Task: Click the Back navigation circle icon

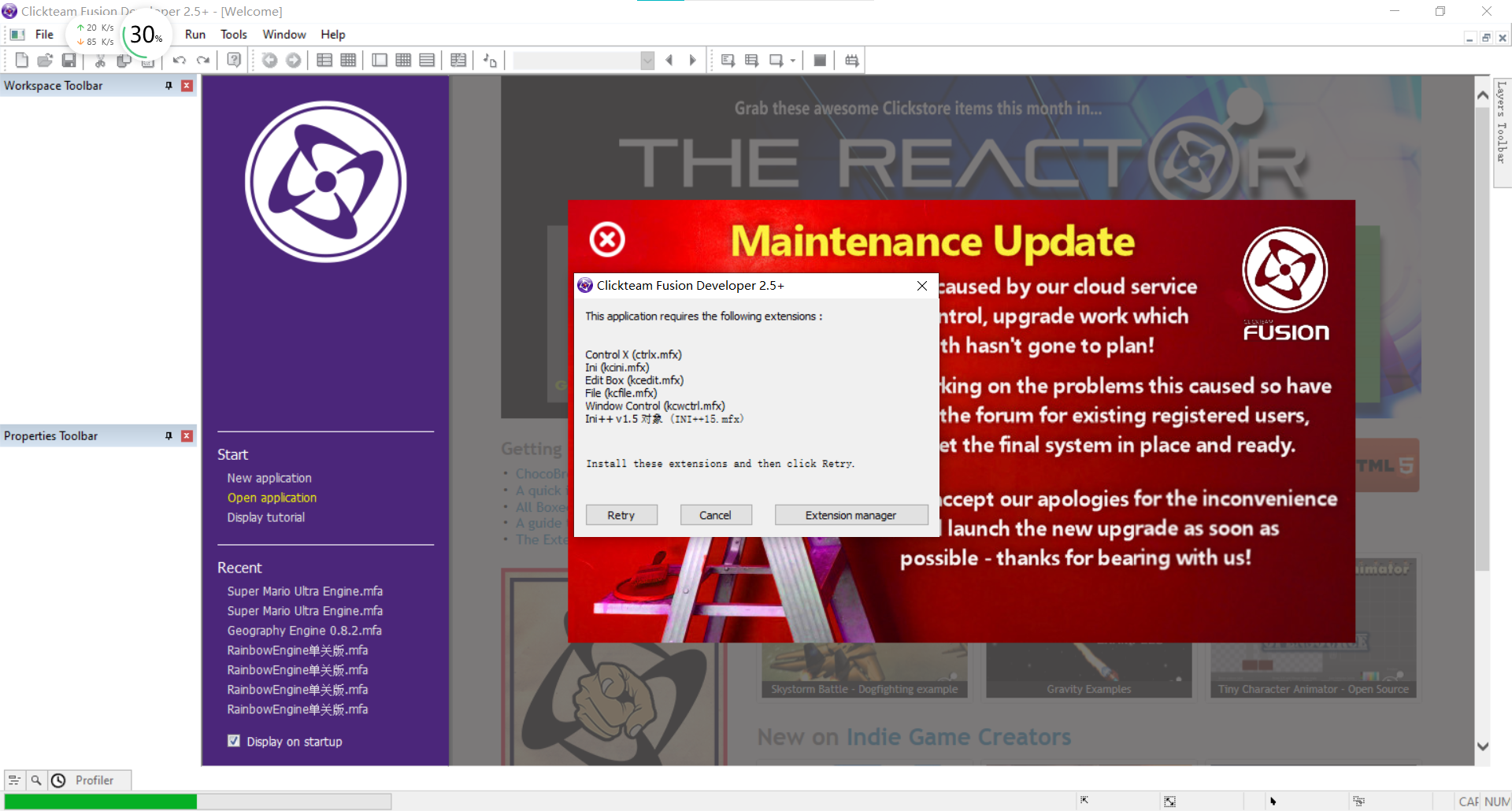Action: pos(269,61)
